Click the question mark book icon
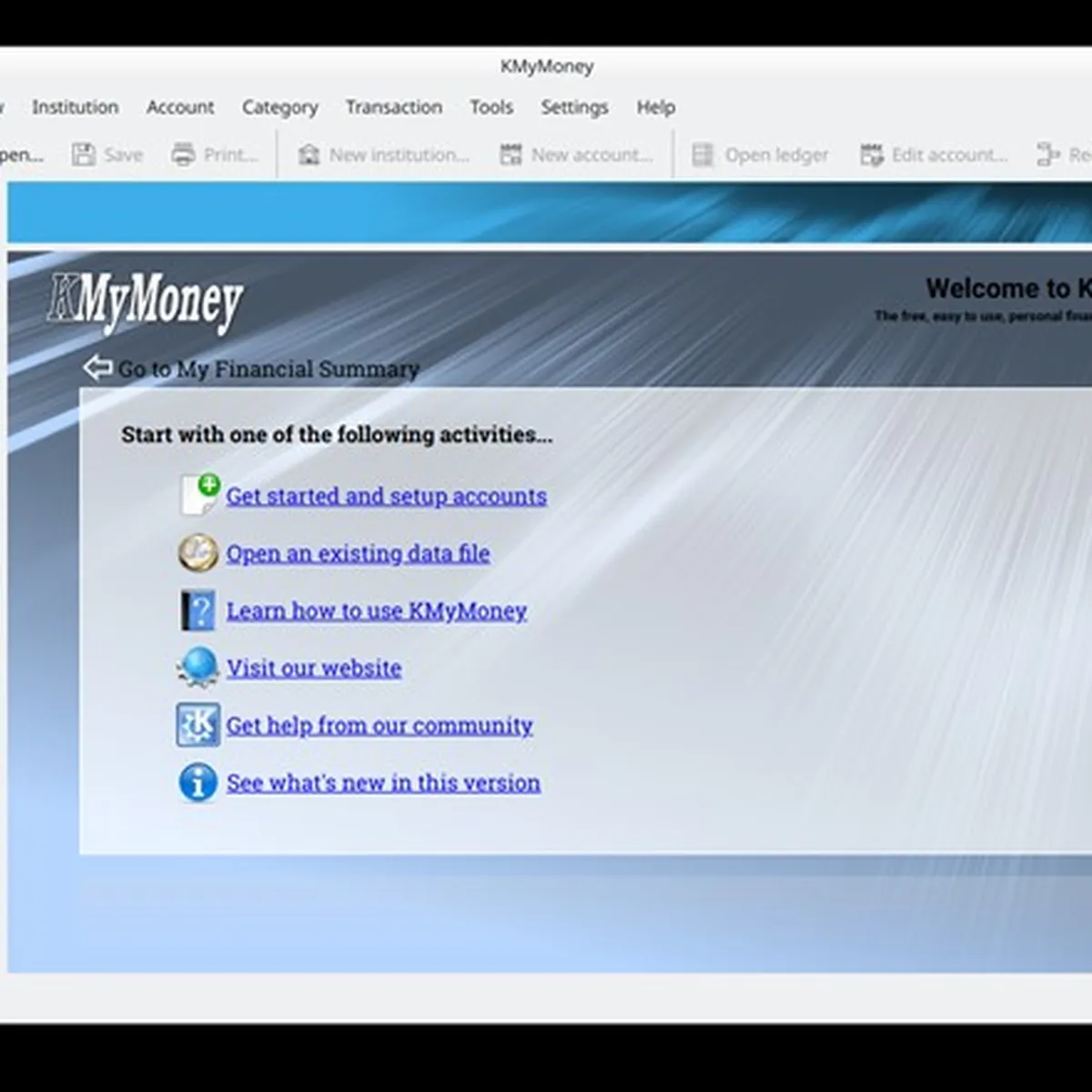This screenshot has height=1092, width=1092. tap(198, 611)
